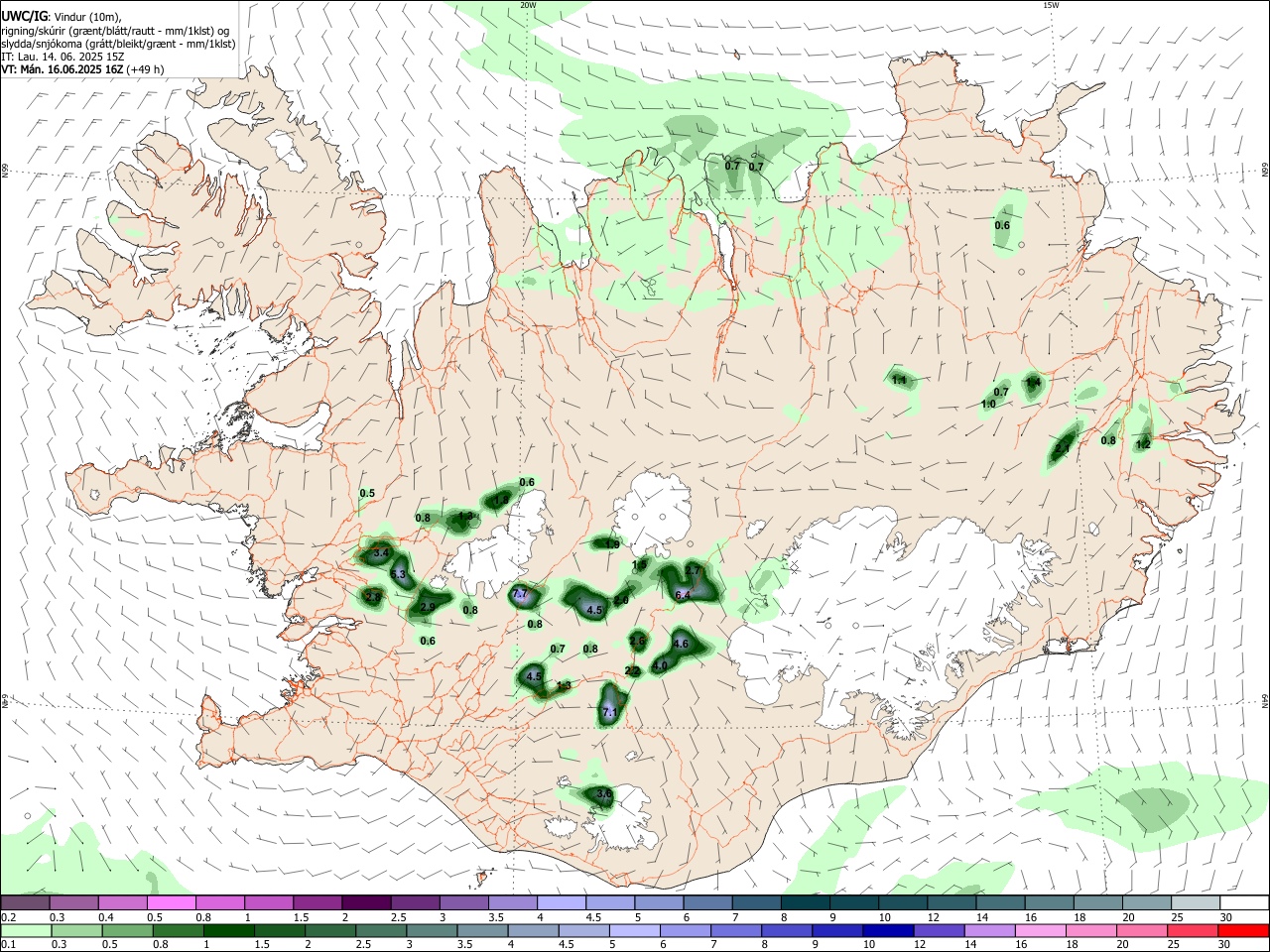1270x952 pixels.
Task: Click the initial time line 'IT: Lau. 14. 06. 2025 15Z'
Action: (63, 57)
